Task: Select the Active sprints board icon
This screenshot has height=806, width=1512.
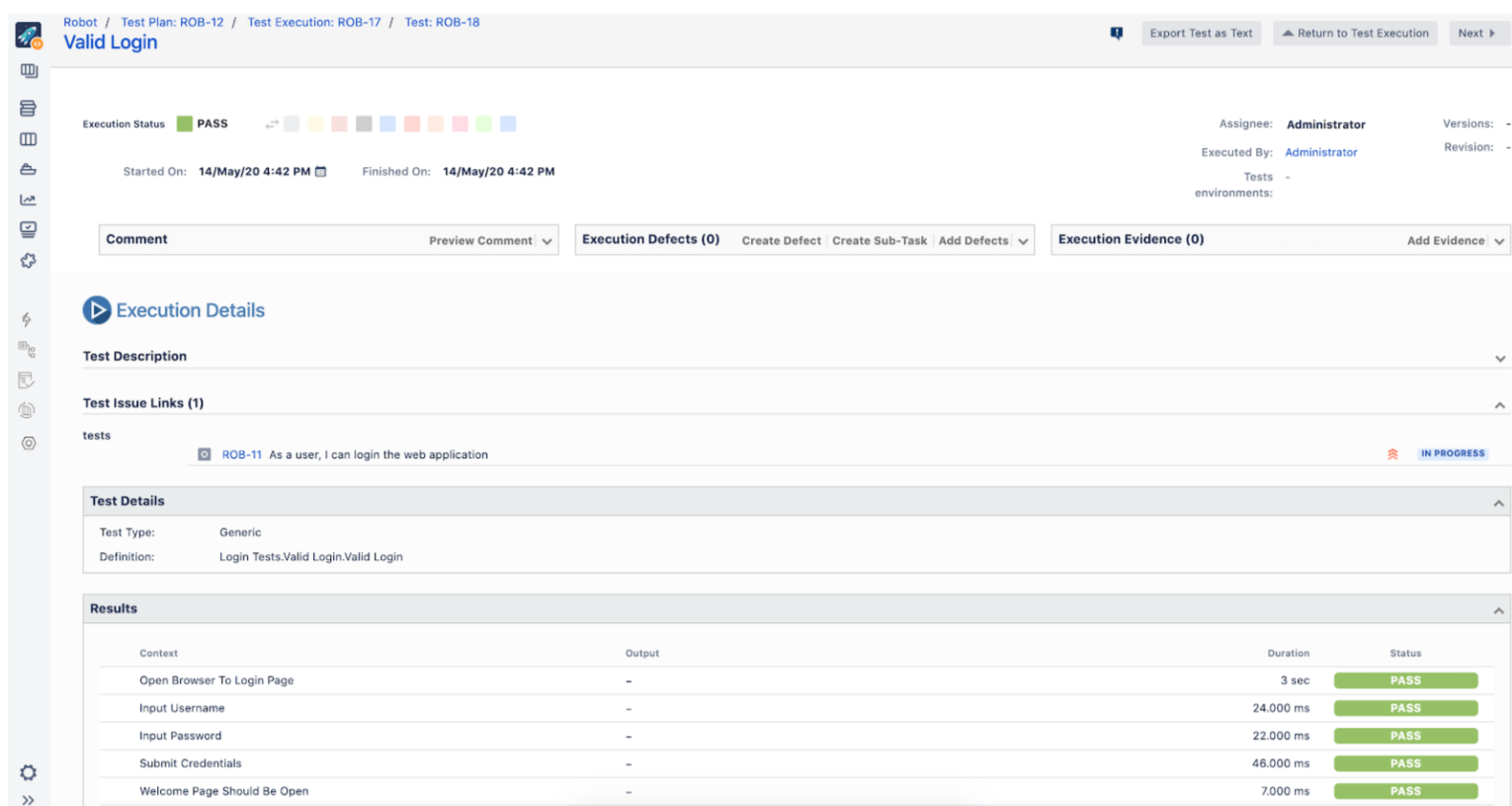Action: pyautogui.click(x=28, y=138)
